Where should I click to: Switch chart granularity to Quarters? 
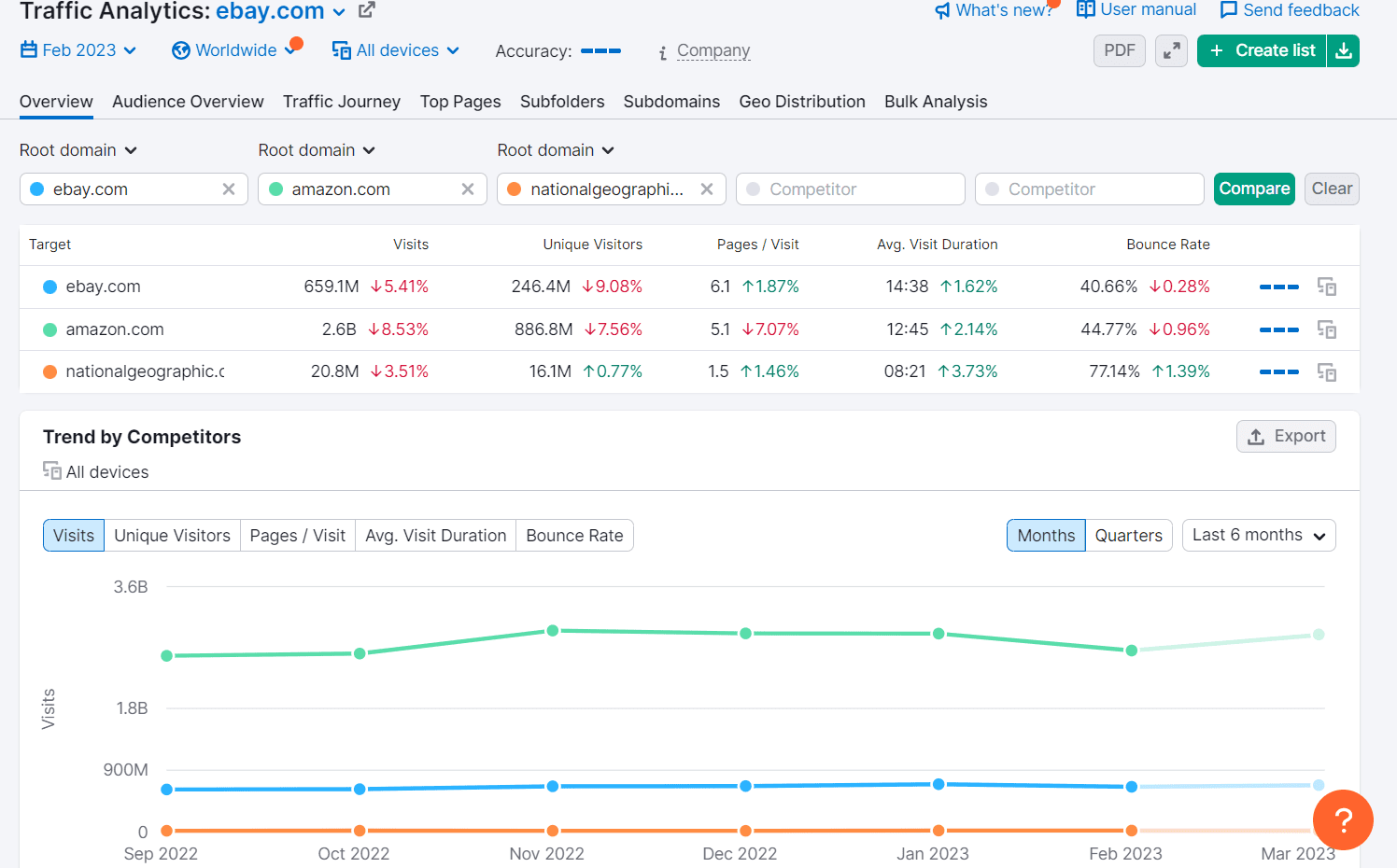pyautogui.click(x=1129, y=536)
